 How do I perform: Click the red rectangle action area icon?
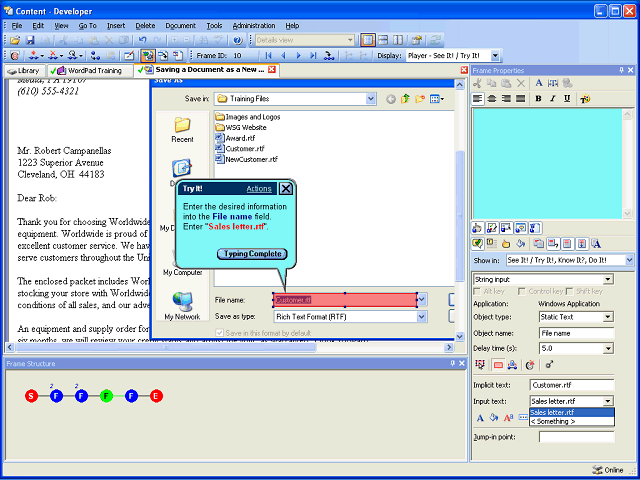click(x=498, y=365)
